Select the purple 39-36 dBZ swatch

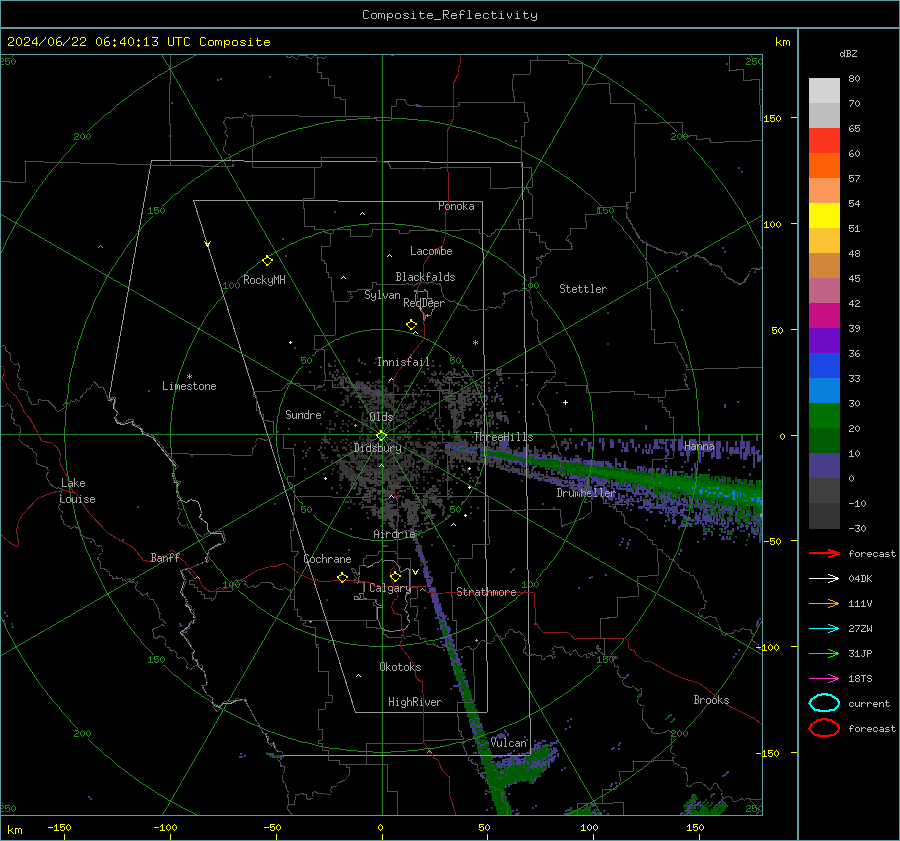(824, 341)
